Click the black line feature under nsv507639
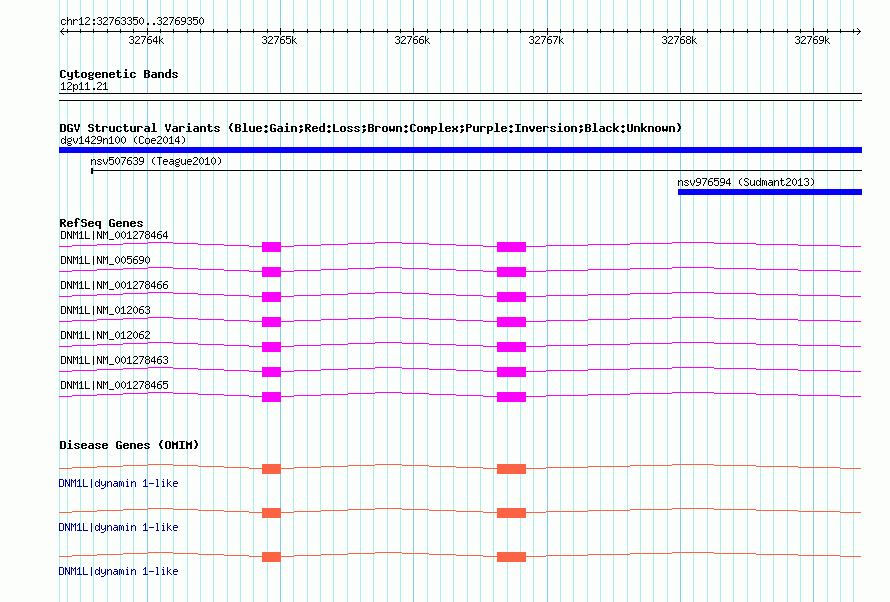The height and width of the screenshot is (602, 890). tap(476, 171)
